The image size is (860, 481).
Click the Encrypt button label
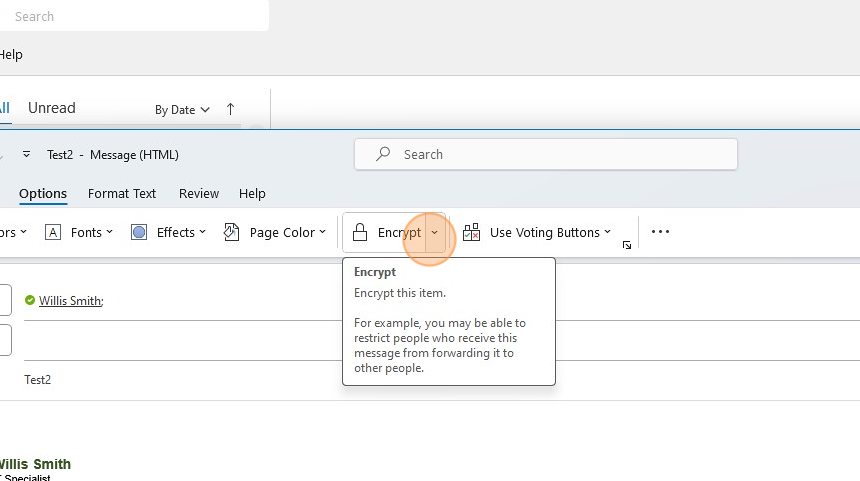click(399, 233)
